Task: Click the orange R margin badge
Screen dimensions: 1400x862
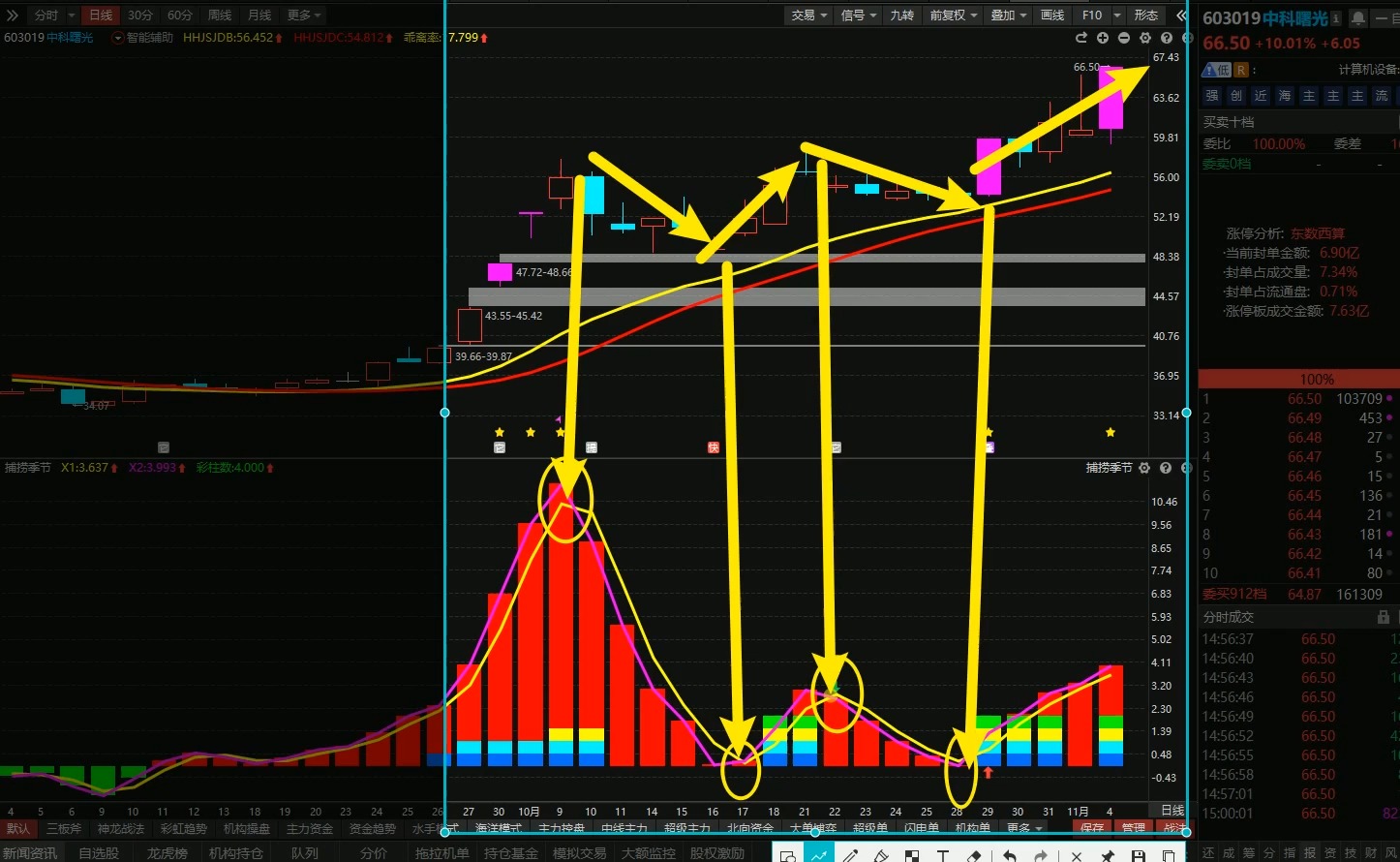Action: pos(1241,70)
